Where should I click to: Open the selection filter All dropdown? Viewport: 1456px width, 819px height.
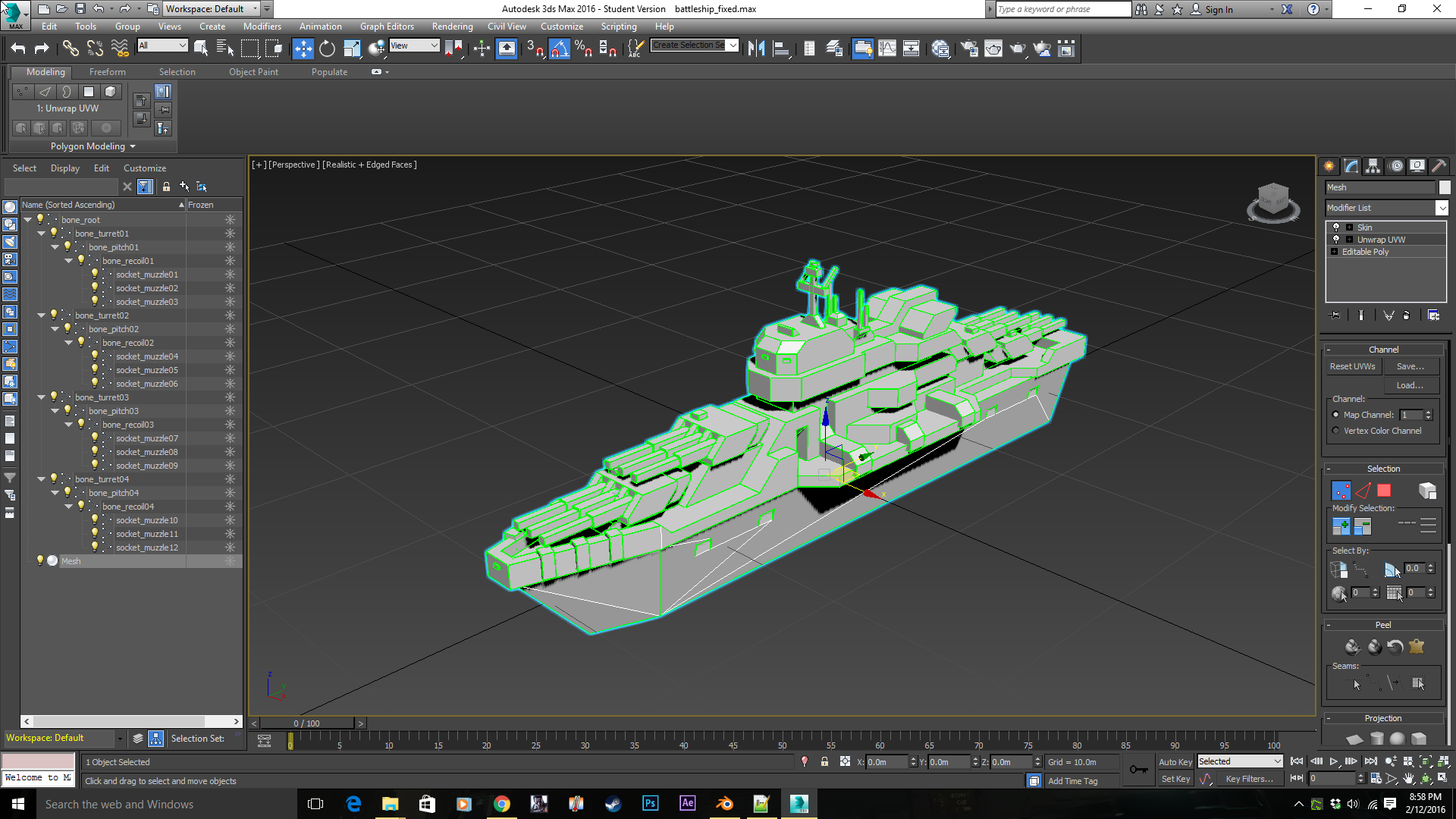162,45
